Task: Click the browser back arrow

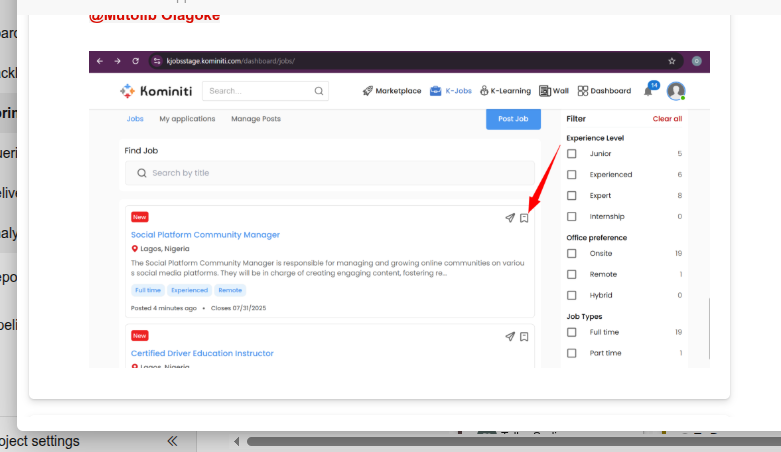Action: click(101, 61)
